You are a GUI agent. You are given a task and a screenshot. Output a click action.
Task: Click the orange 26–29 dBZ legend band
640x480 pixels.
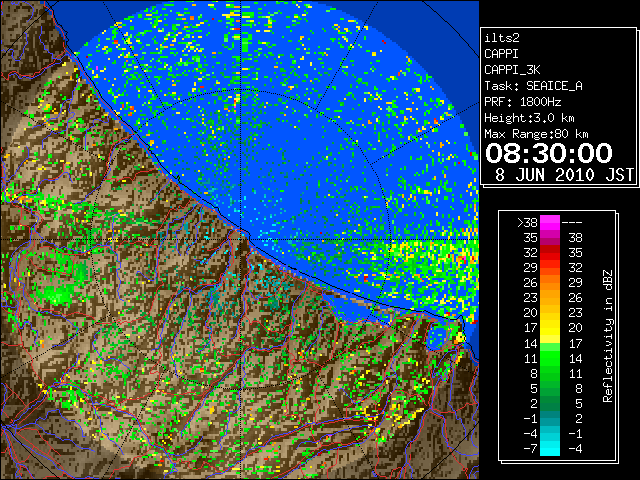tap(550, 283)
